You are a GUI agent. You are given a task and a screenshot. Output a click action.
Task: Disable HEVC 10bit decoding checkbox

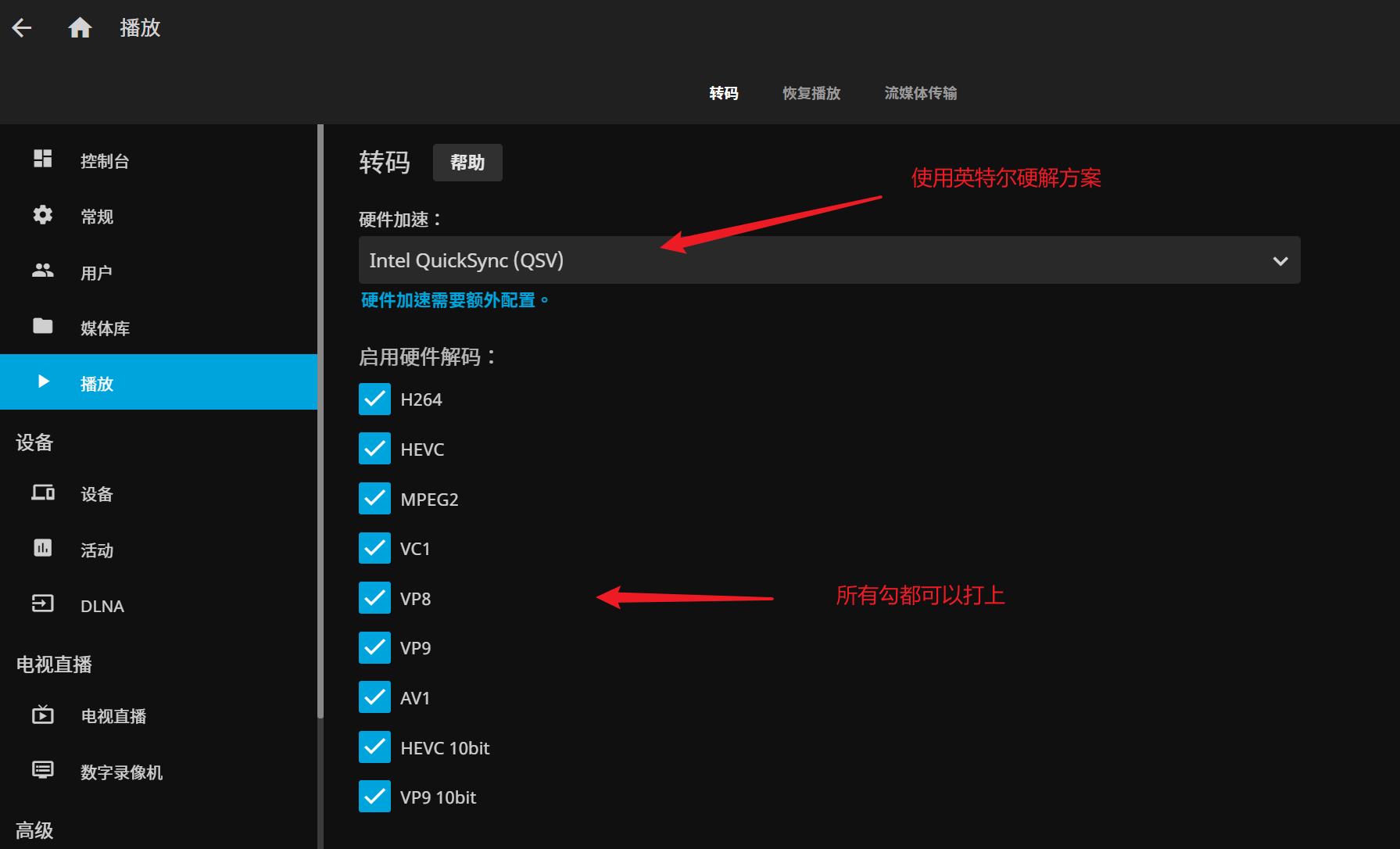374,747
